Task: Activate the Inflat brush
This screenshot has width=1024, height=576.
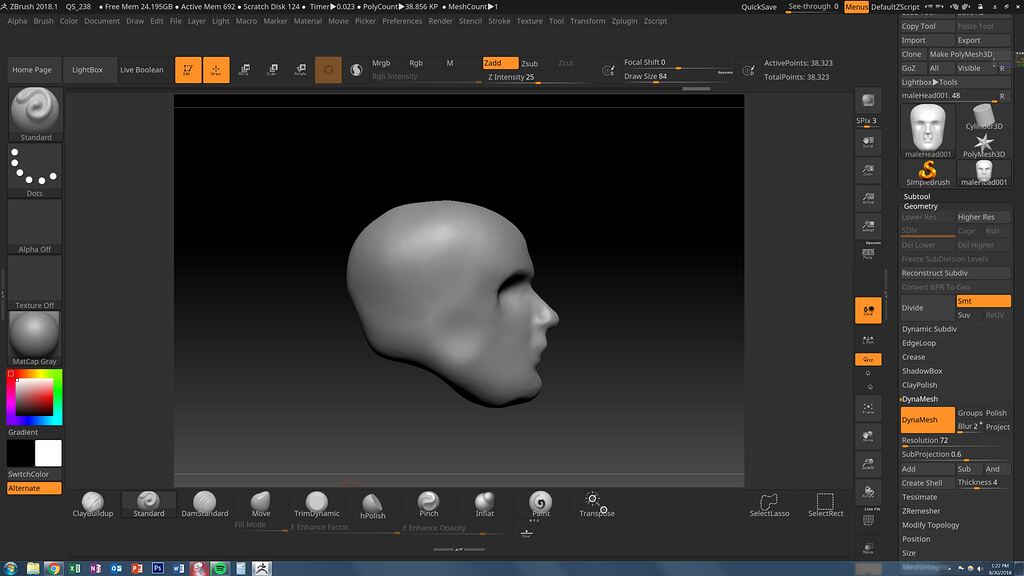Action: click(x=484, y=503)
